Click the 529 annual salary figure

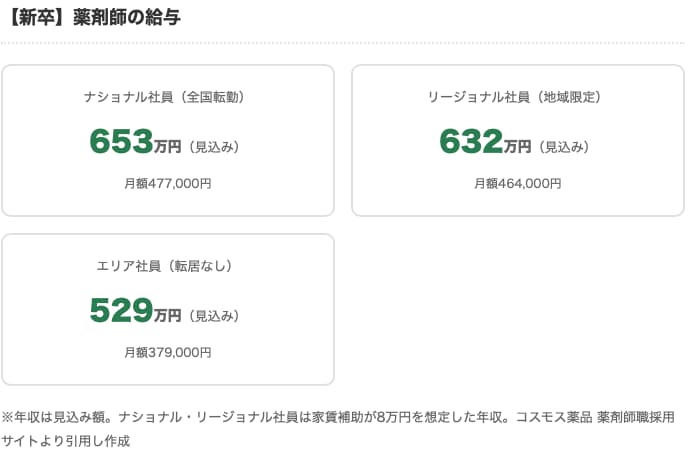(120, 311)
